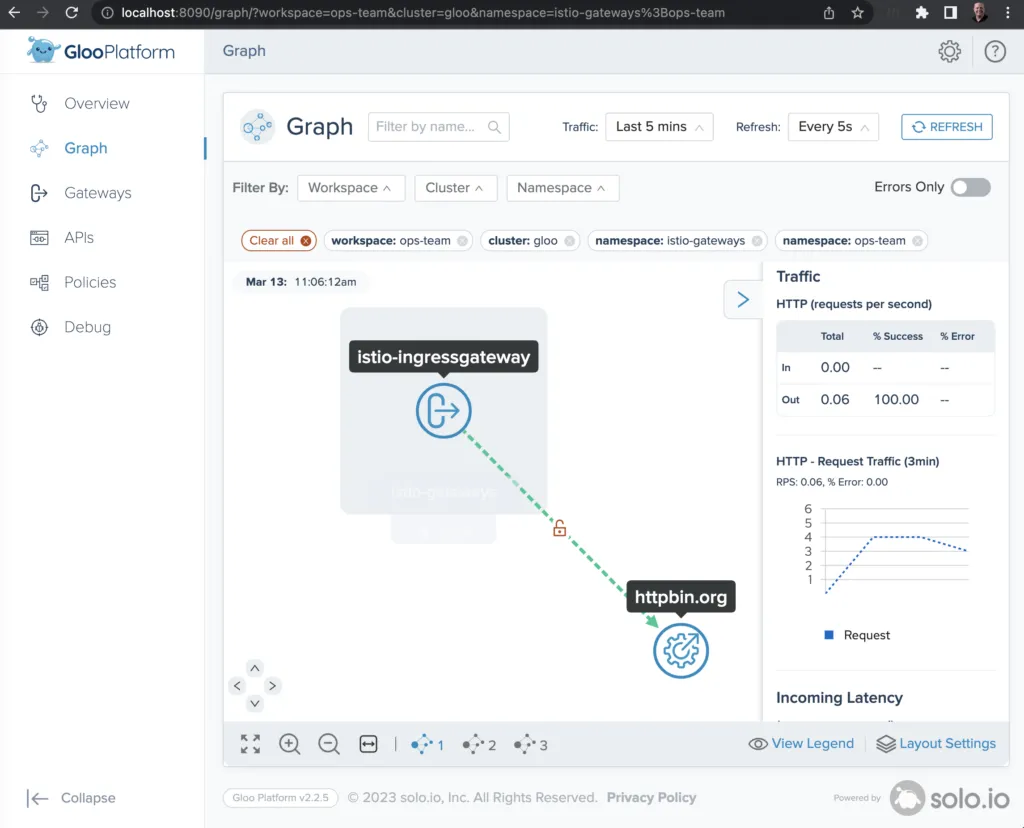Image resolution: width=1024 pixels, height=828 pixels.
Task: Click the Debug target icon
Action: click(39, 327)
